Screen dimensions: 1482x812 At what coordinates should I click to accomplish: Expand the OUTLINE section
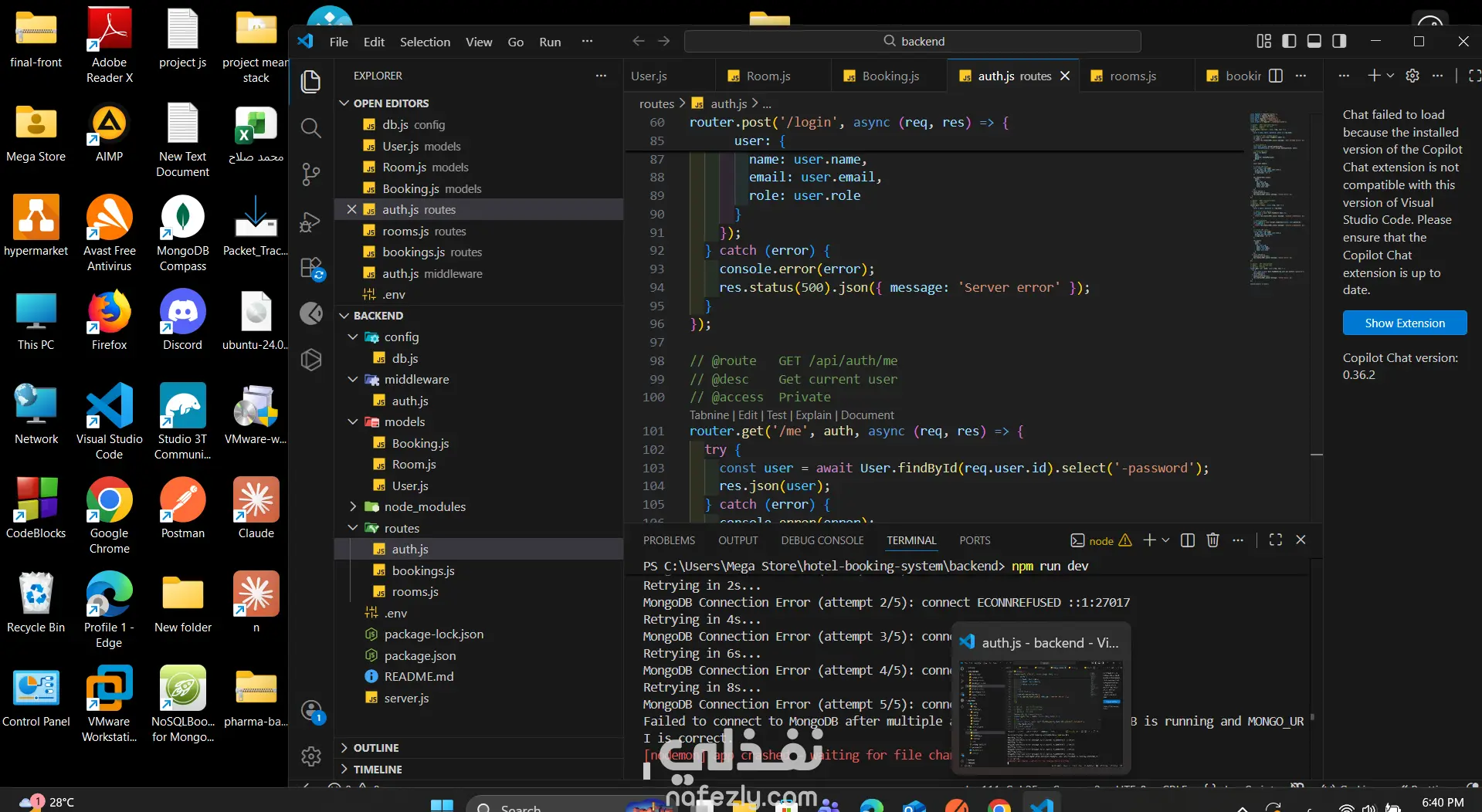pyautogui.click(x=376, y=748)
